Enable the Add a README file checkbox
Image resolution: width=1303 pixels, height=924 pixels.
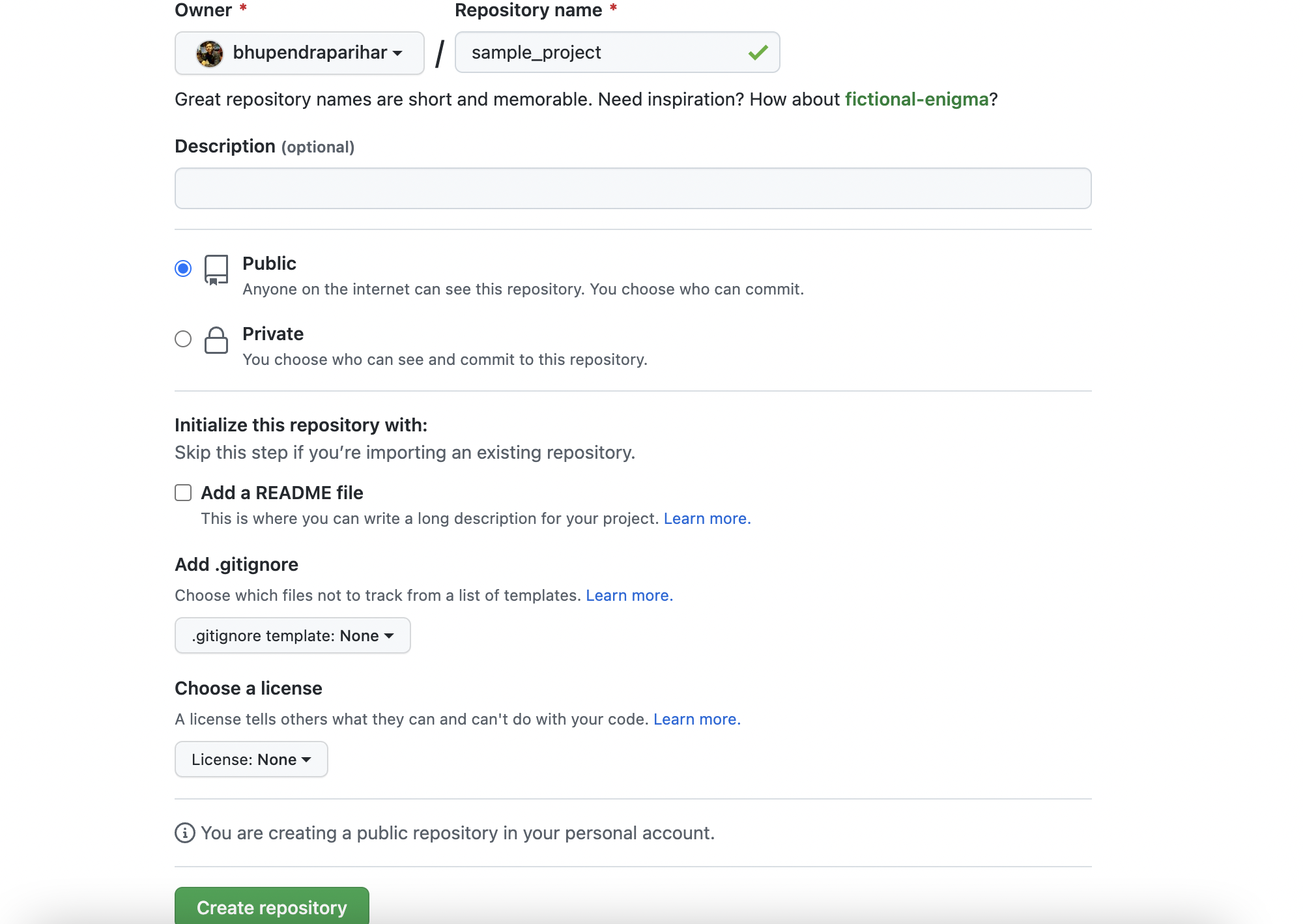[x=183, y=493]
